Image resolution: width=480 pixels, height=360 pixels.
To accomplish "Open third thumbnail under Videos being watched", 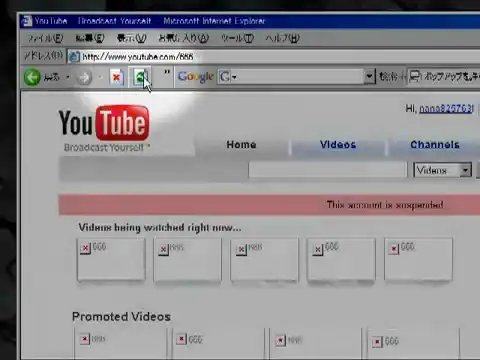I will (264, 260).
